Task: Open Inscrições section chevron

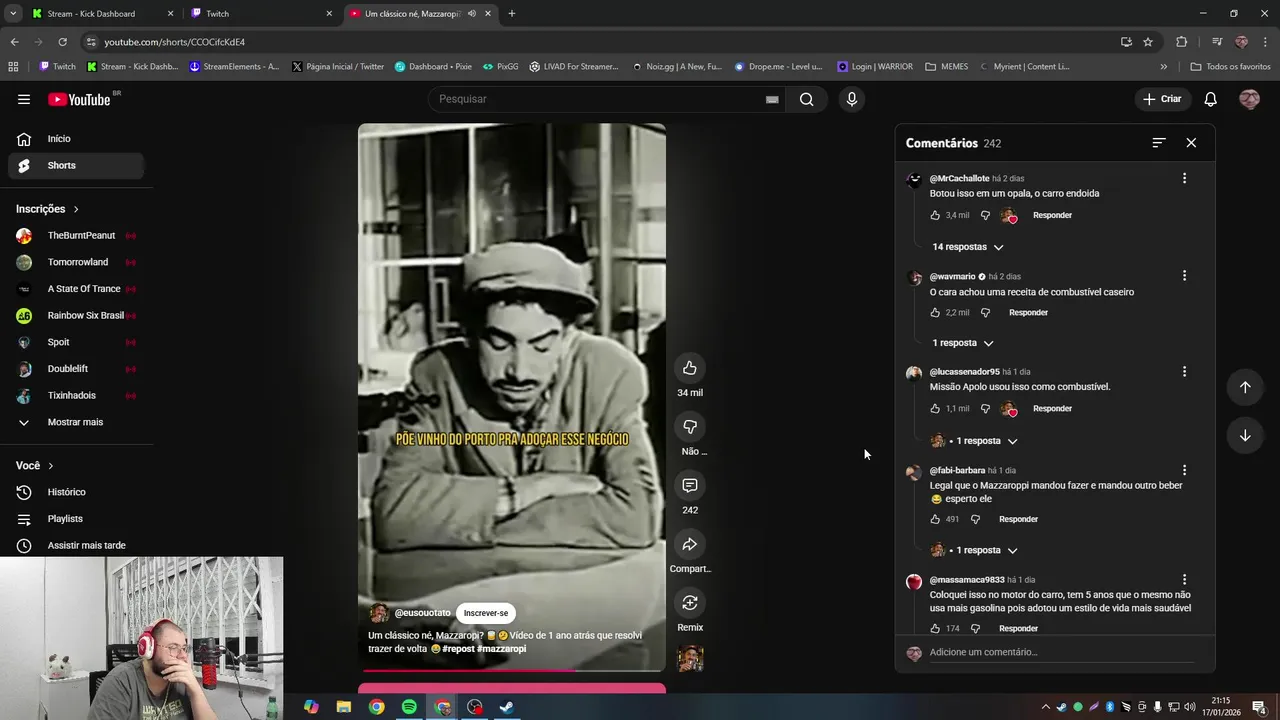Action: (x=76, y=209)
